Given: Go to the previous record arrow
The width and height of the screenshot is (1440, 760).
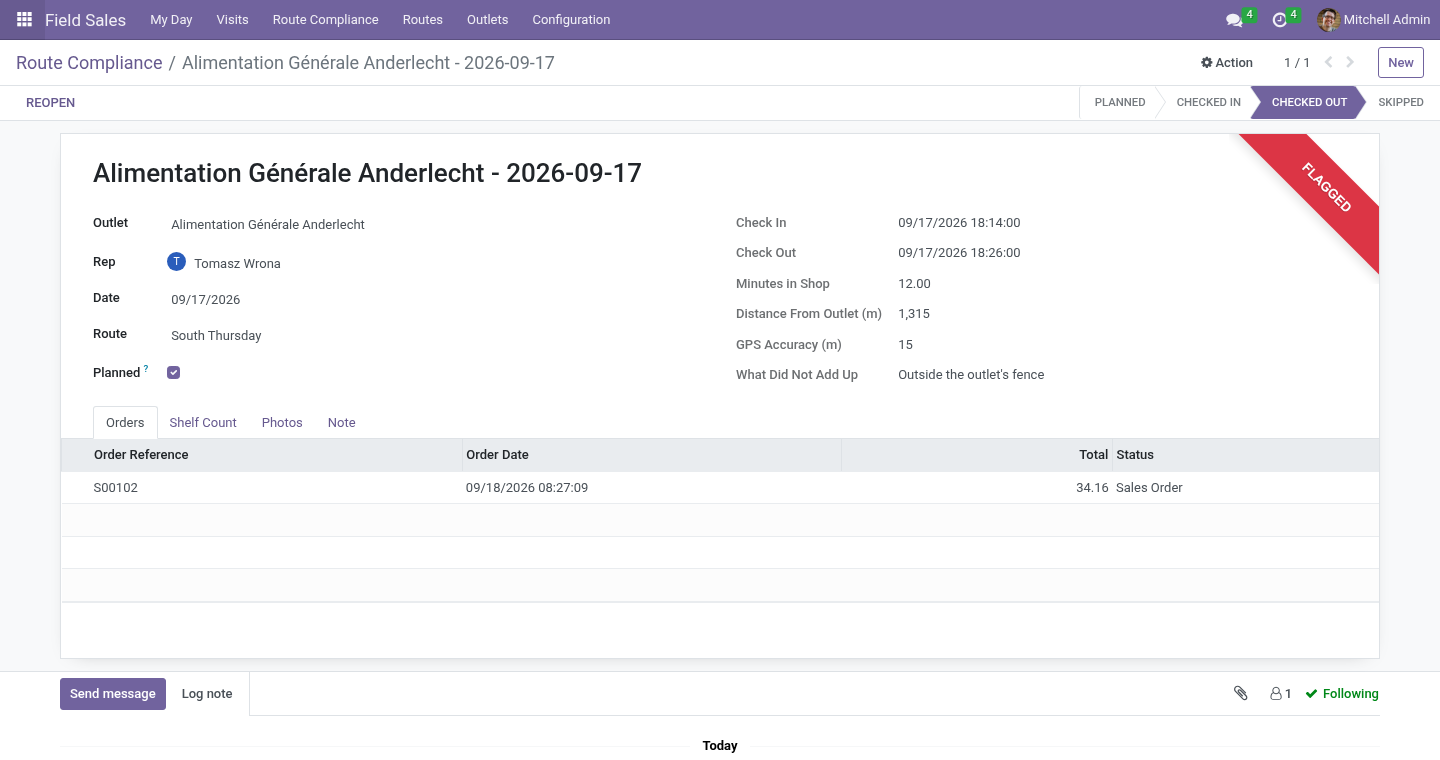Looking at the screenshot, I should click(1329, 62).
